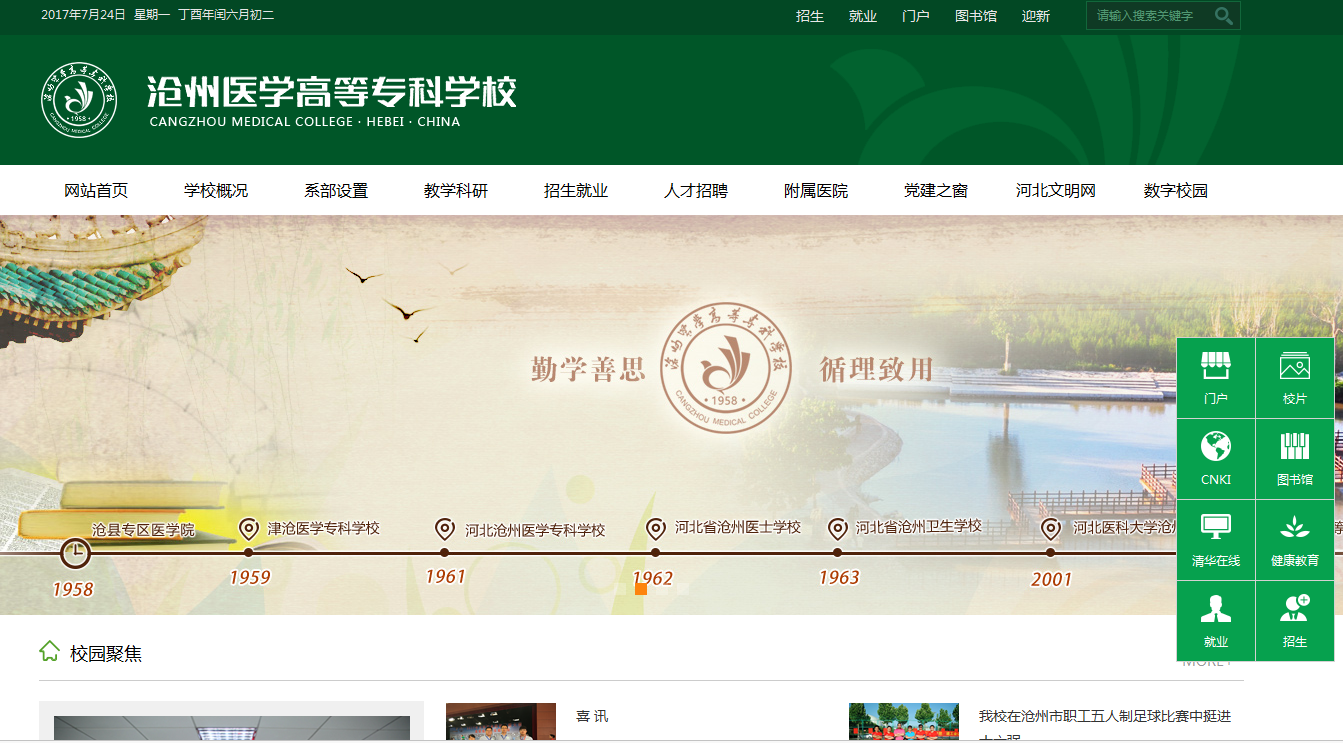This screenshot has width=1343, height=743.
Task: Click the orange banner slide indicator
Action: point(641,589)
